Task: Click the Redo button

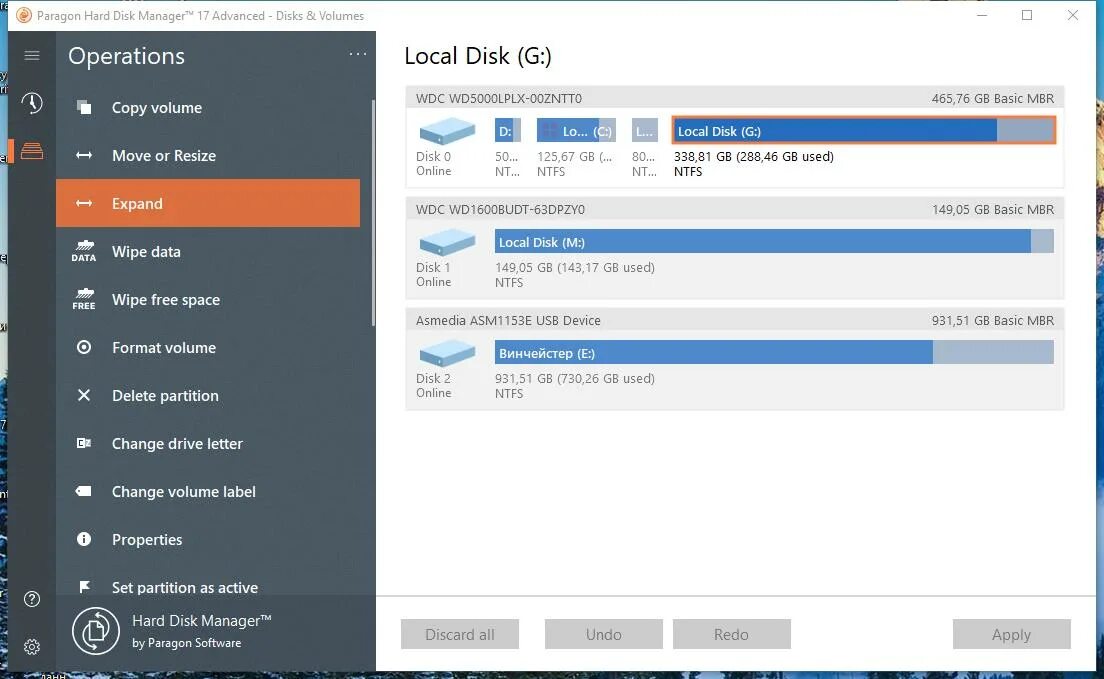Action: [732, 634]
